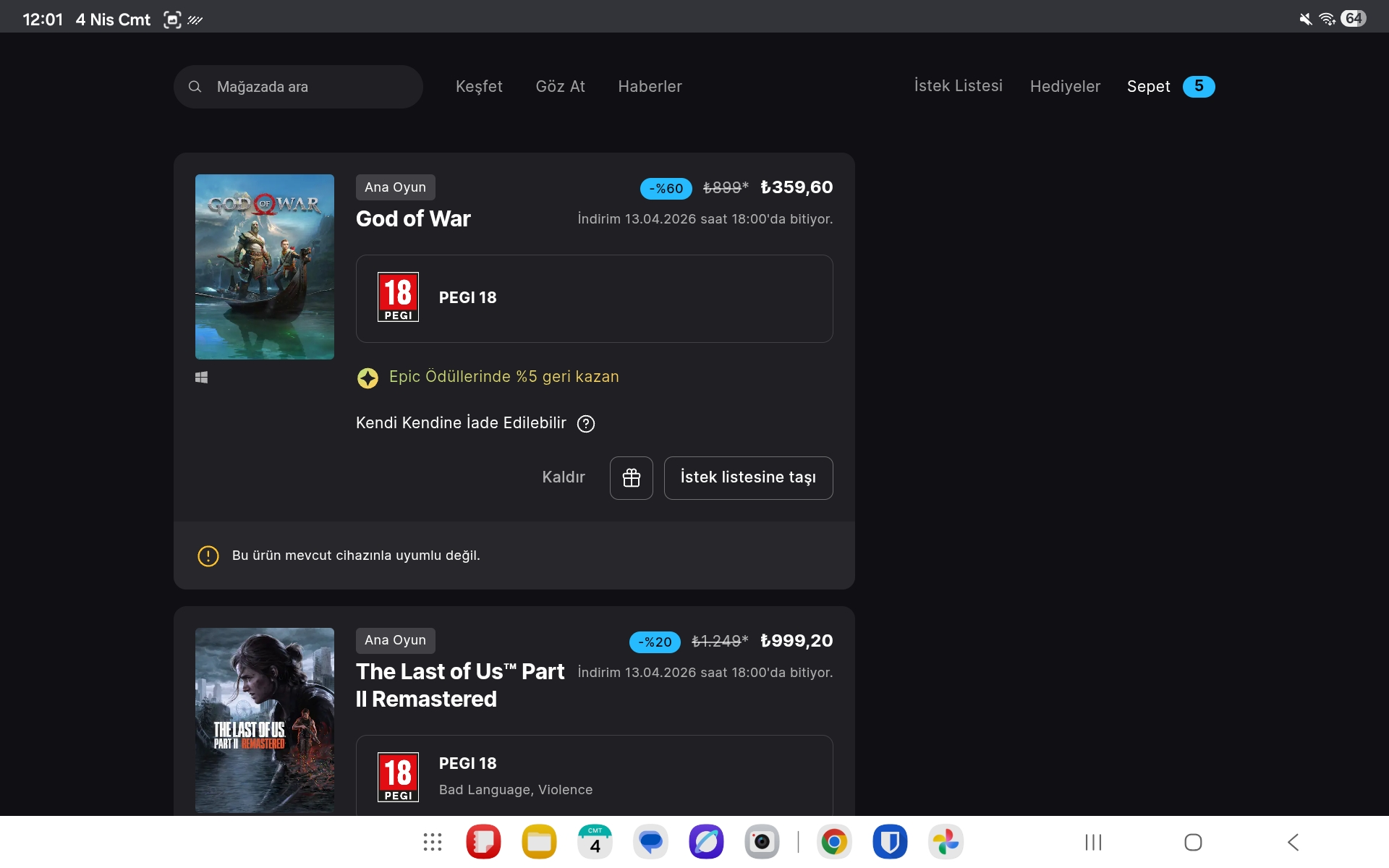Open İstek Listesi wishlist

coord(959,86)
